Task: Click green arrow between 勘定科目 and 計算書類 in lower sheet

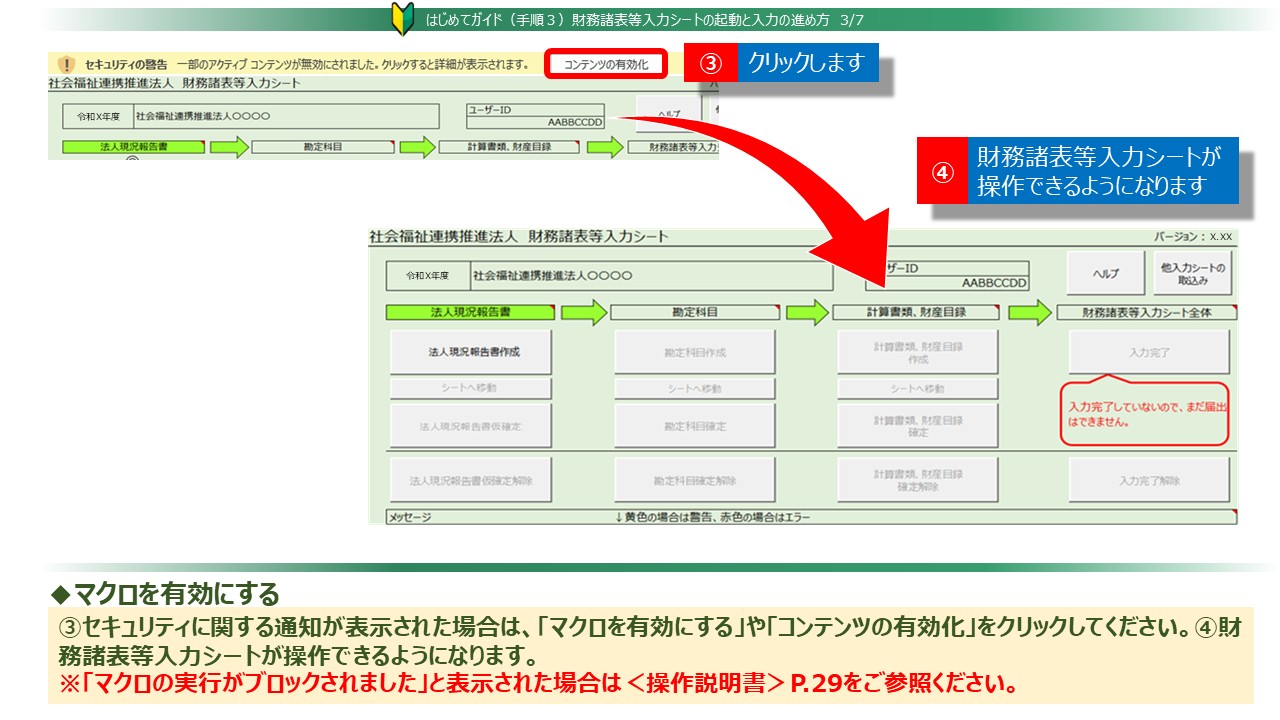Action: (807, 312)
